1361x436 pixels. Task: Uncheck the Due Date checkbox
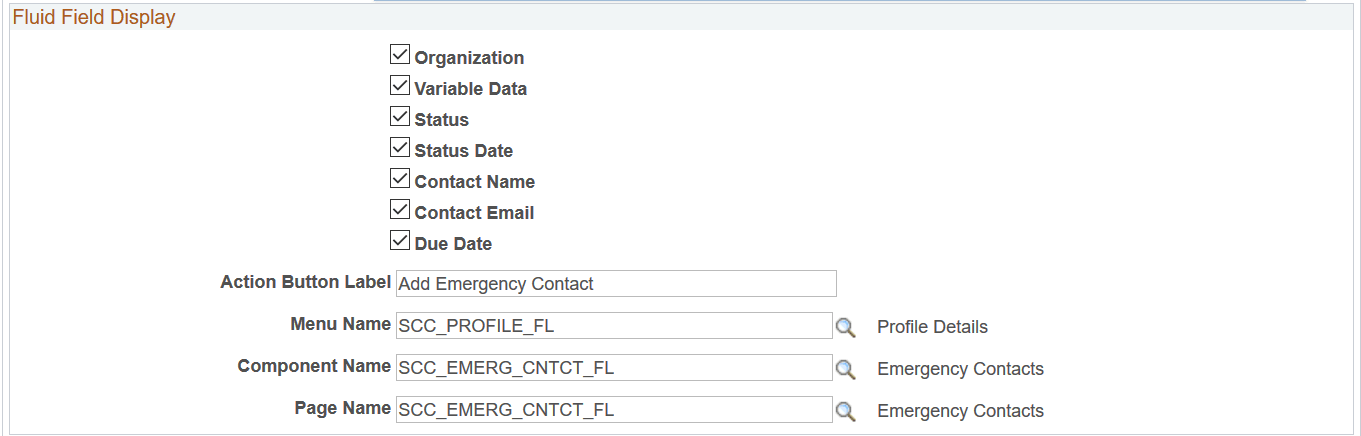click(400, 241)
